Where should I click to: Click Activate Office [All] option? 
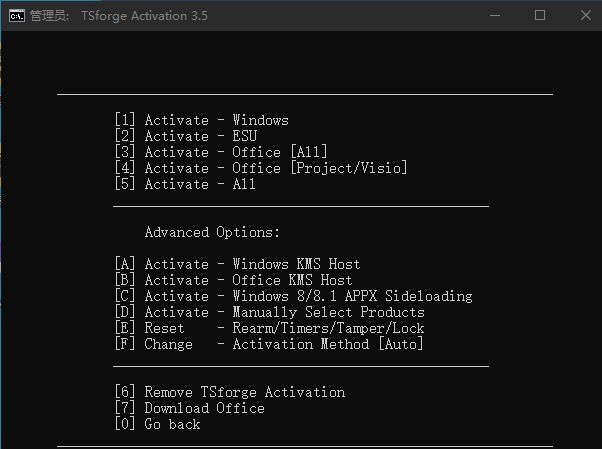[x=221, y=152]
